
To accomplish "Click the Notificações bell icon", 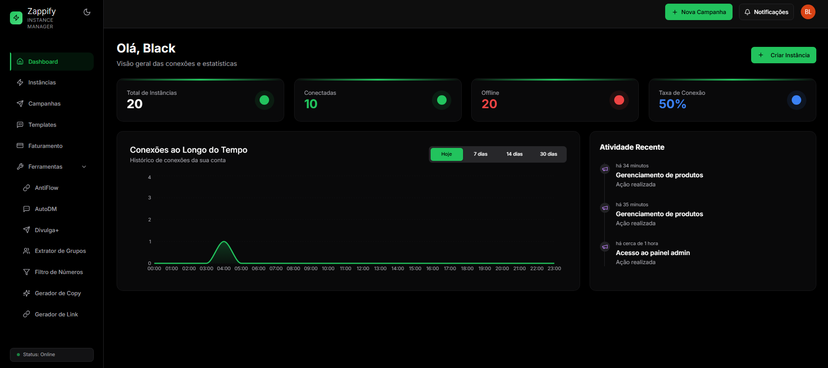I will (747, 12).
